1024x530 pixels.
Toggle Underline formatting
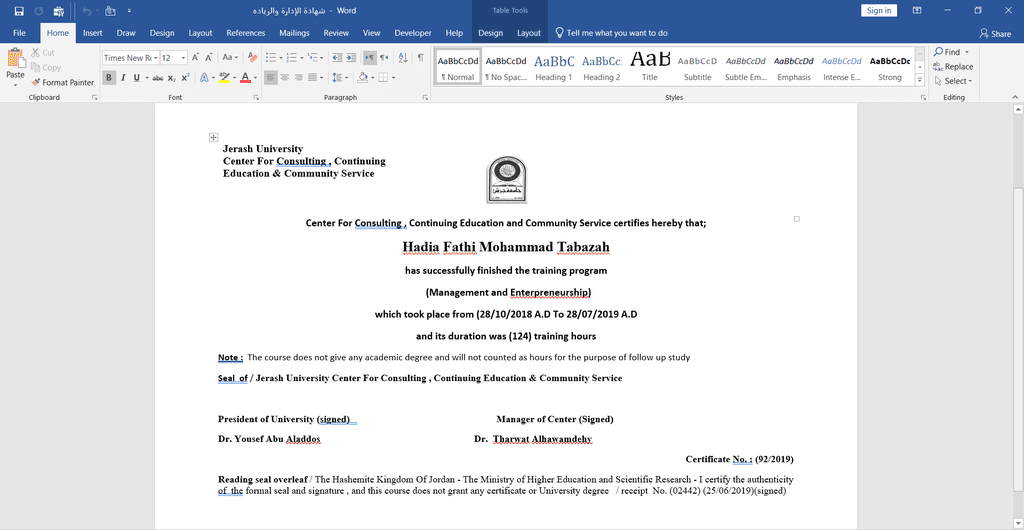click(x=136, y=78)
